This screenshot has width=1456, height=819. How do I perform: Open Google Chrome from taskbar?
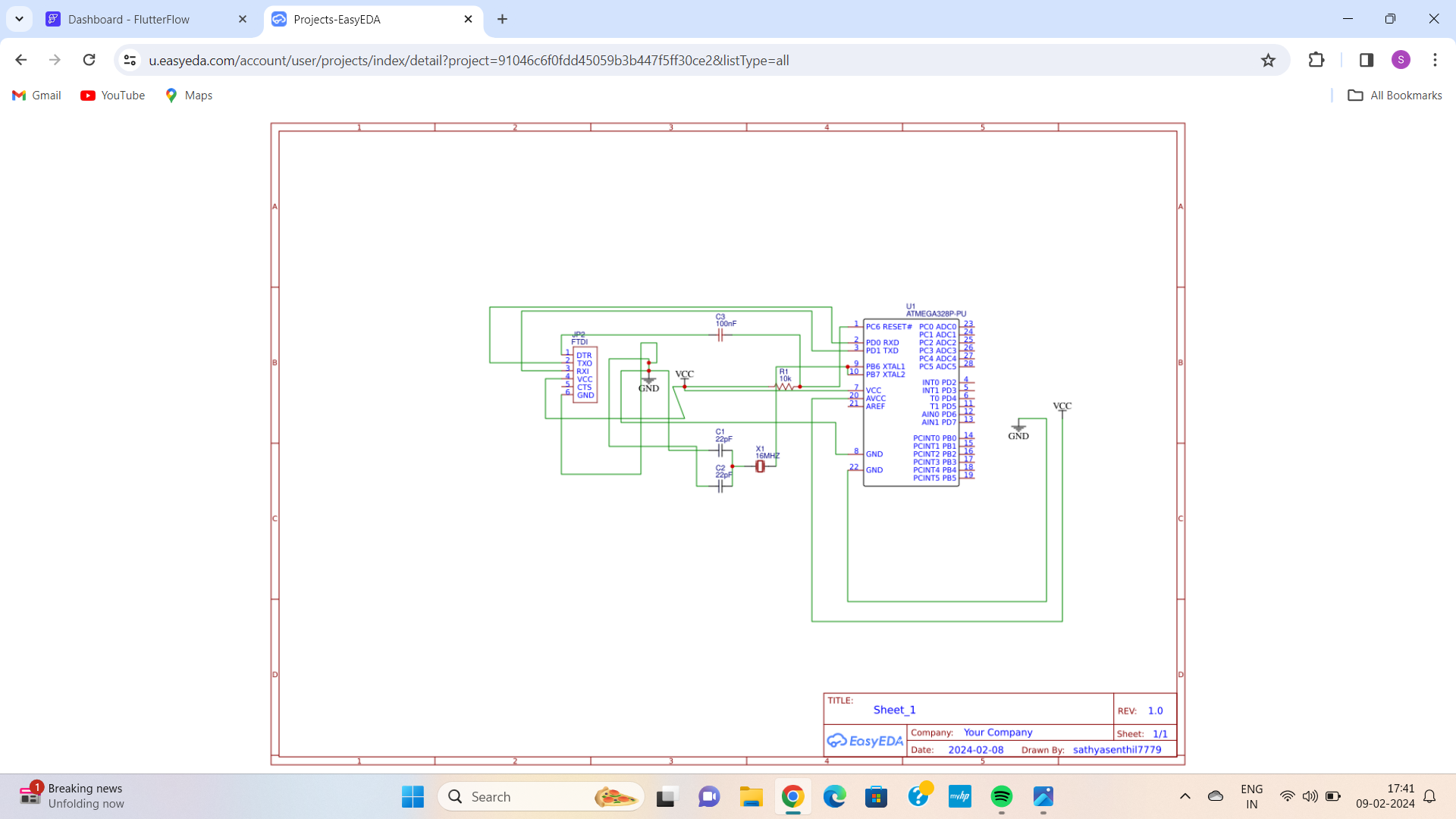pyautogui.click(x=792, y=796)
